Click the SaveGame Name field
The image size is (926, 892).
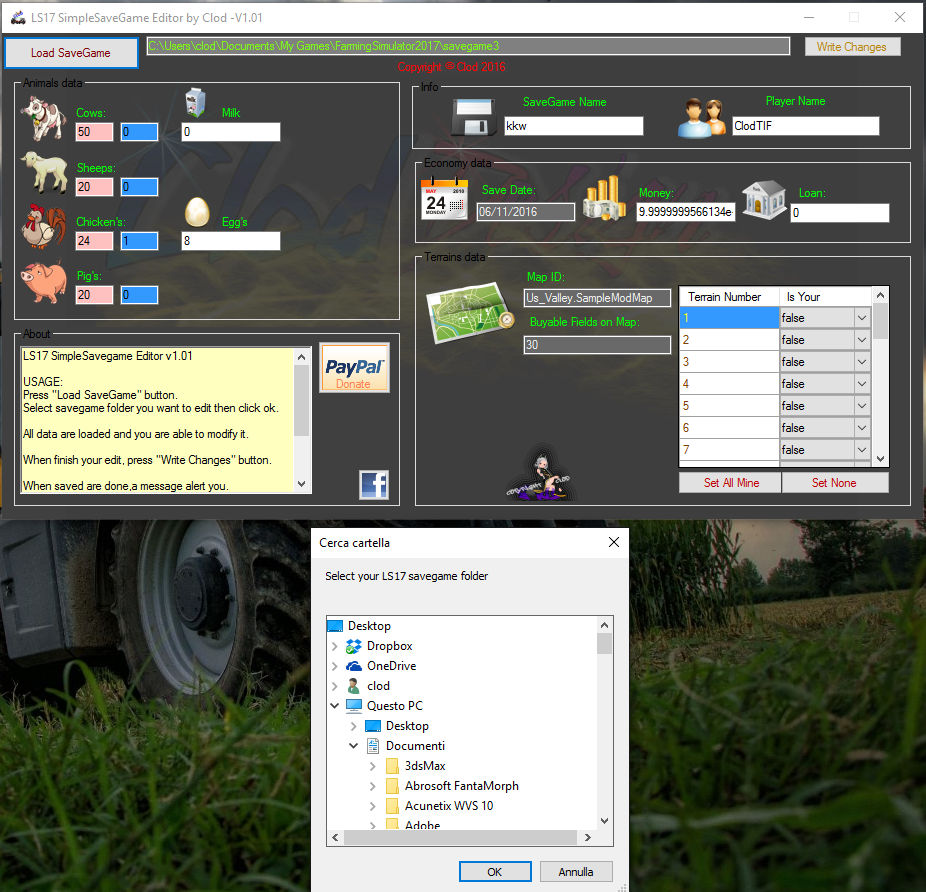click(573, 126)
